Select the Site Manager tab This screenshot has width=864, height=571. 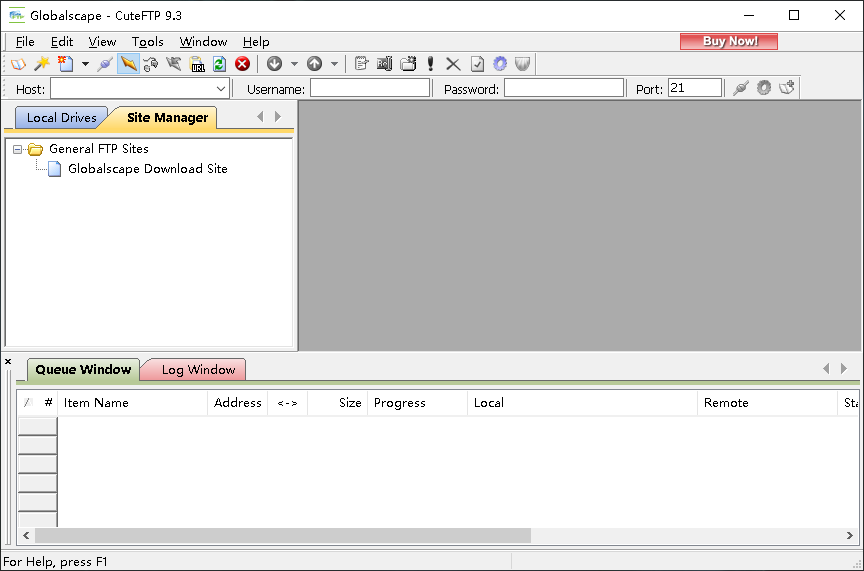coord(168,117)
